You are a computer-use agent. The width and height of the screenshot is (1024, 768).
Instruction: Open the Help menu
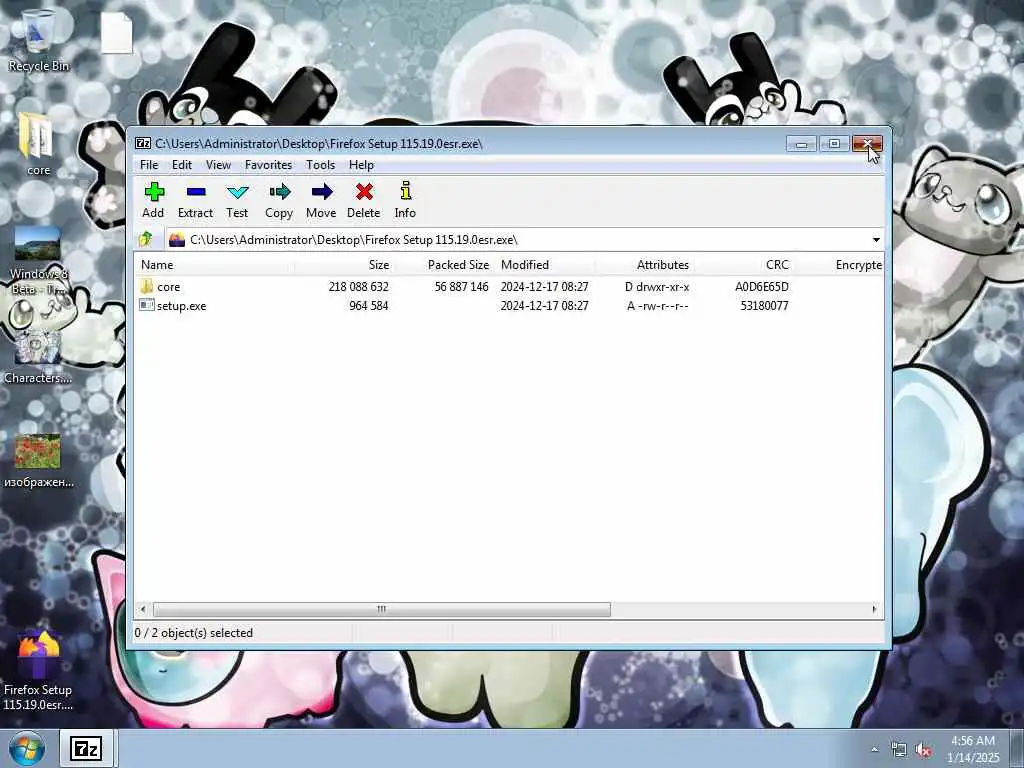tap(361, 165)
